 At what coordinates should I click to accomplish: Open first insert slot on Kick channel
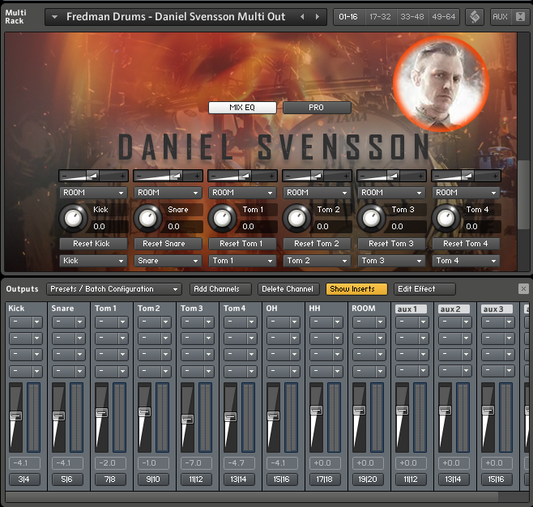point(26,322)
